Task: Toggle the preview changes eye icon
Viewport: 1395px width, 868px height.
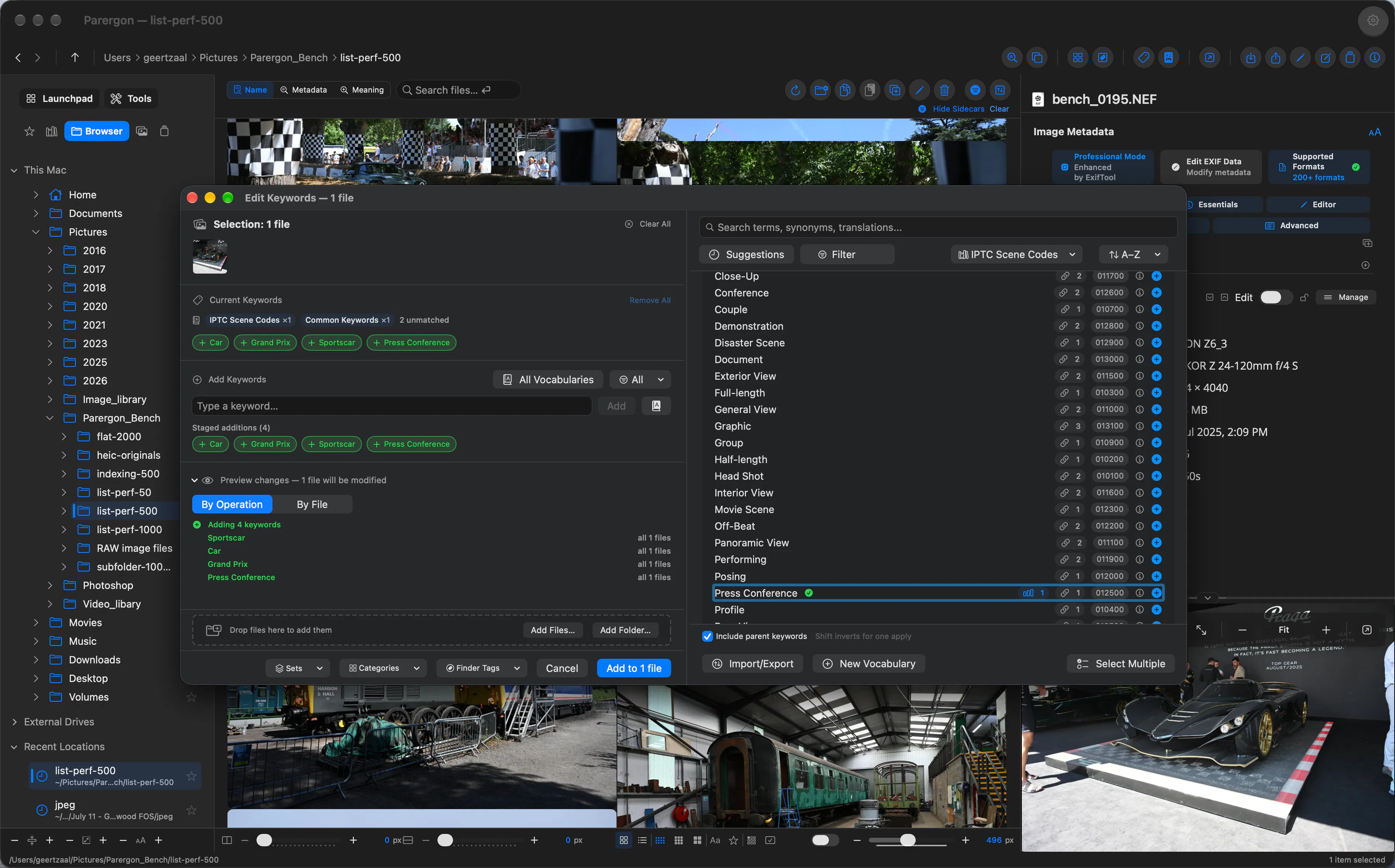Action: click(208, 480)
